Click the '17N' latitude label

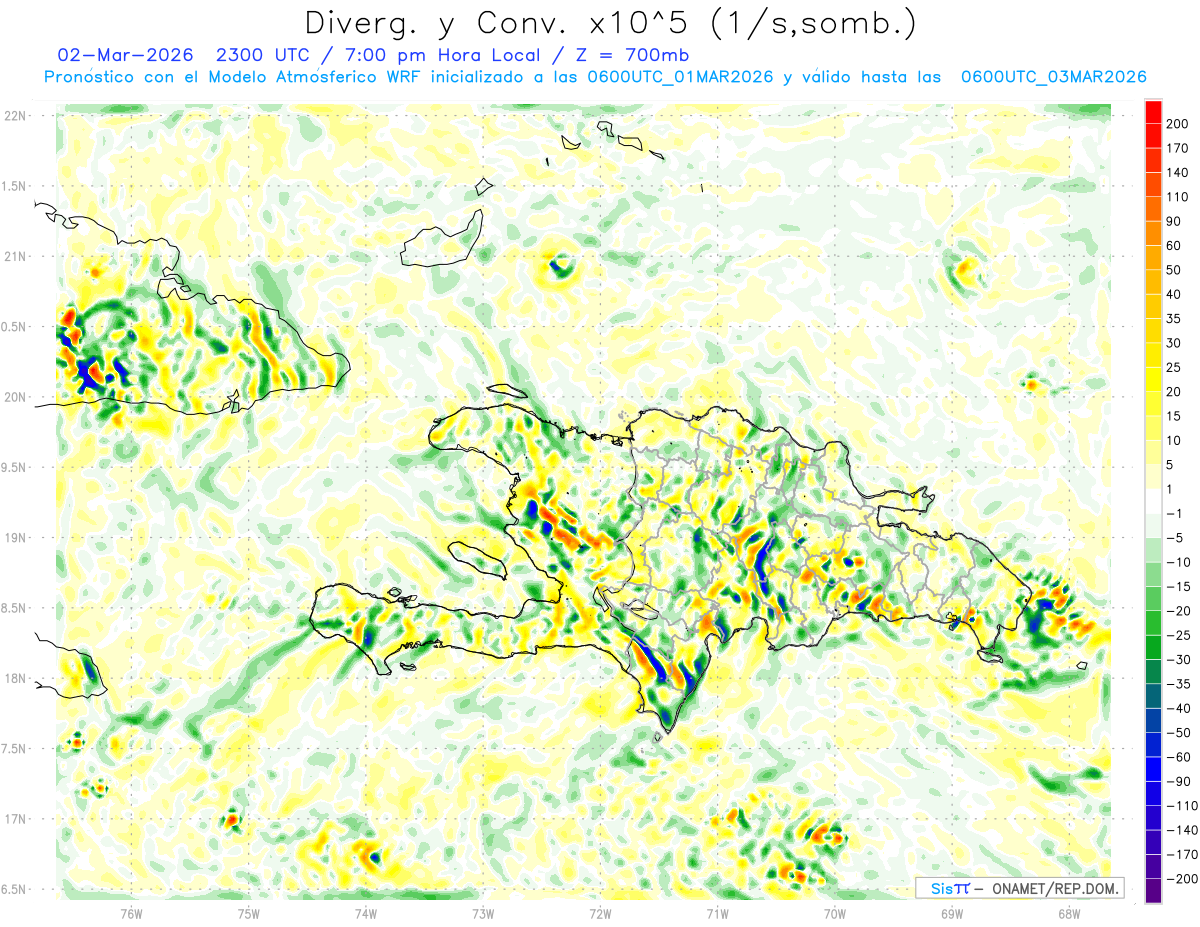14,819
